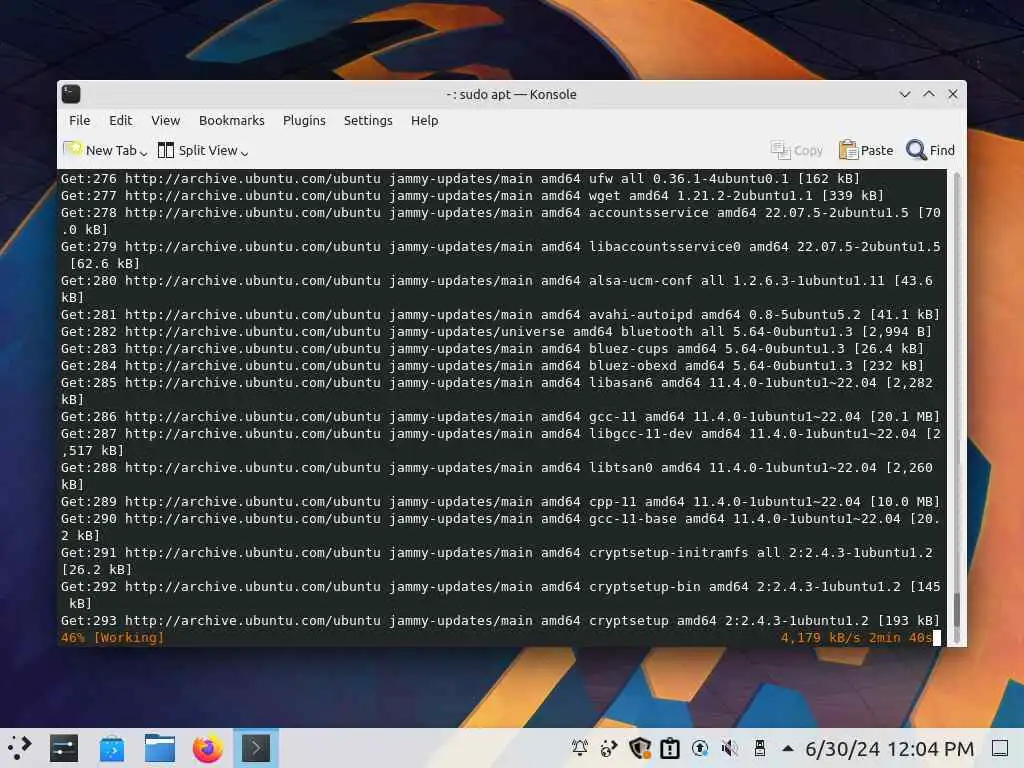This screenshot has width=1024, height=768.
Task: Expand the New Tab dropdown arrow
Action: [x=144, y=152]
